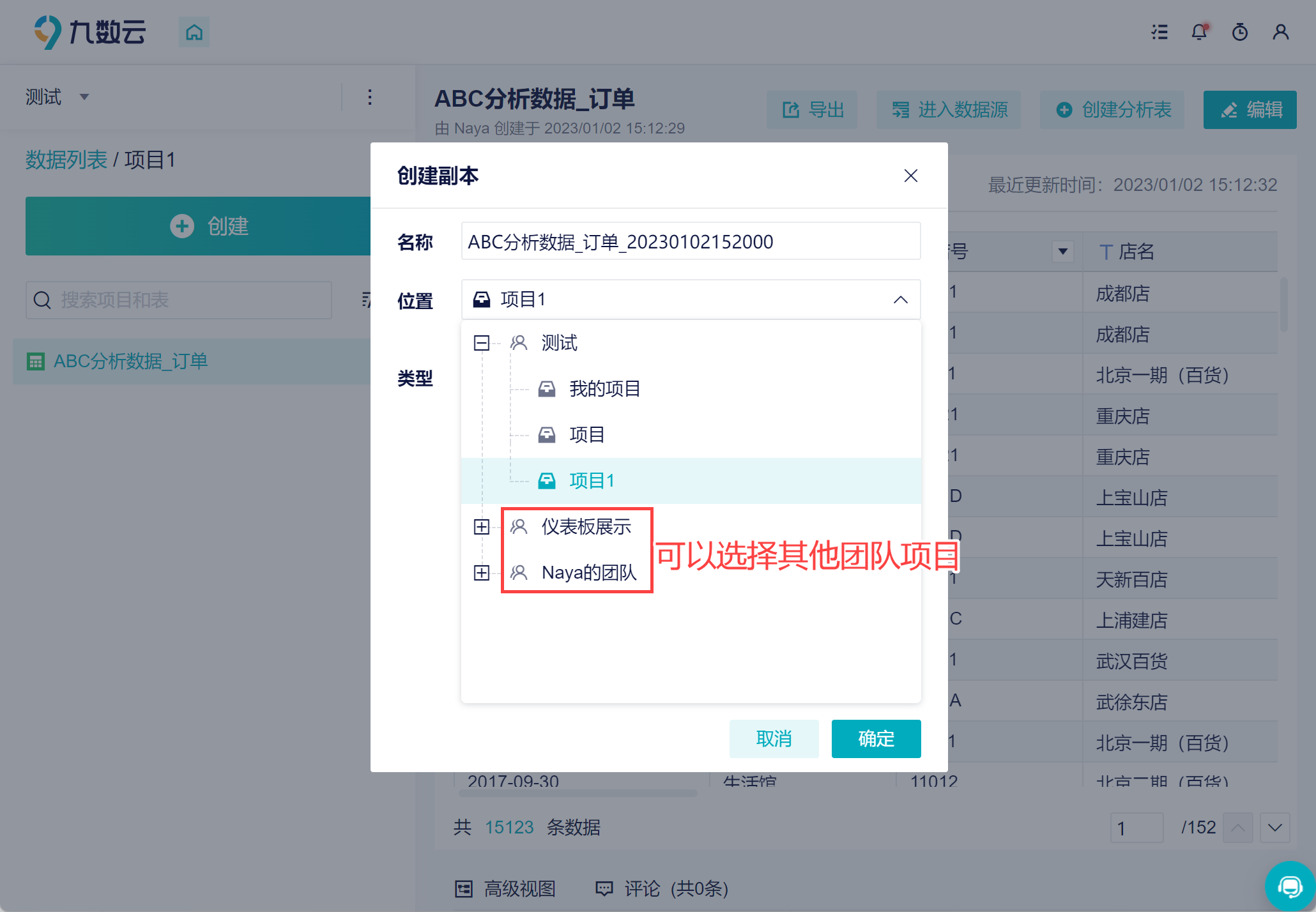Click the 数据列表 breadcrumb link

click(x=66, y=160)
